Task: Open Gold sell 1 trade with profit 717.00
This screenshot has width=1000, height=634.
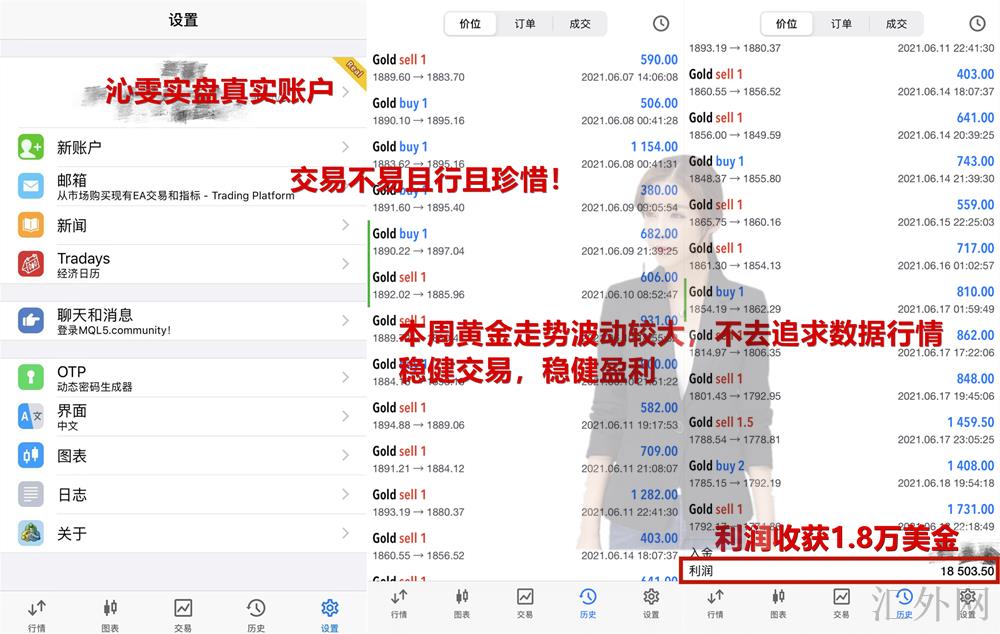Action: click(x=841, y=256)
